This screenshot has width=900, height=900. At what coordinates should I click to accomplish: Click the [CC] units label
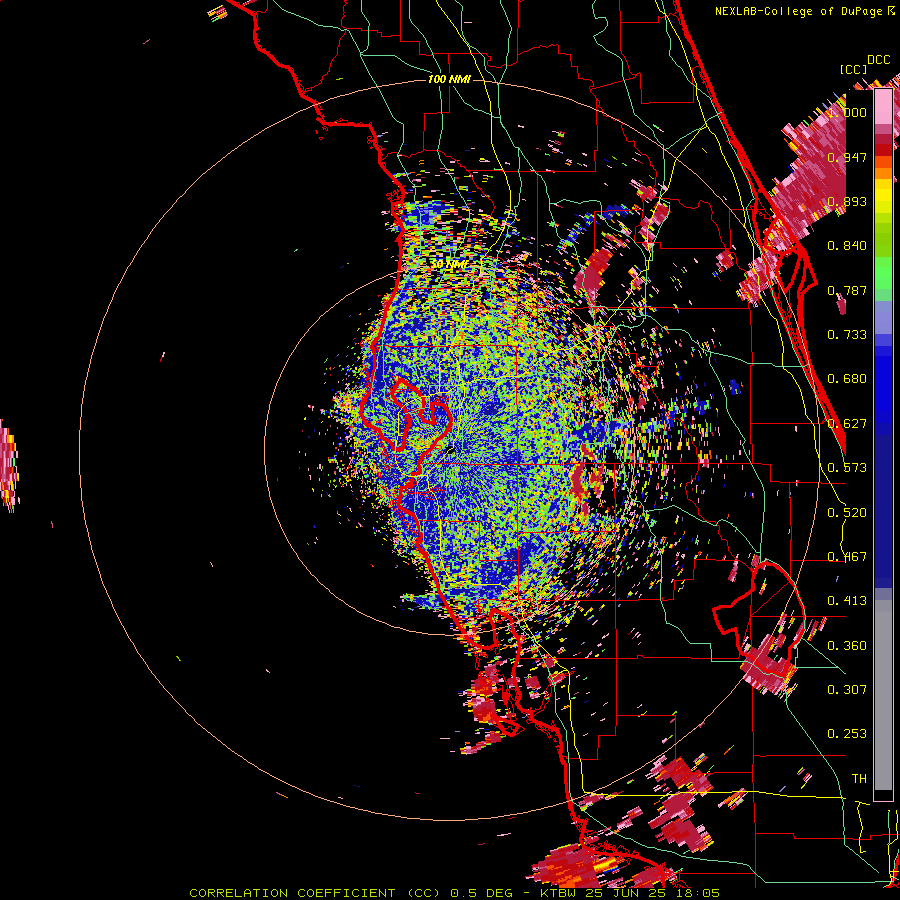[x=853, y=69]
